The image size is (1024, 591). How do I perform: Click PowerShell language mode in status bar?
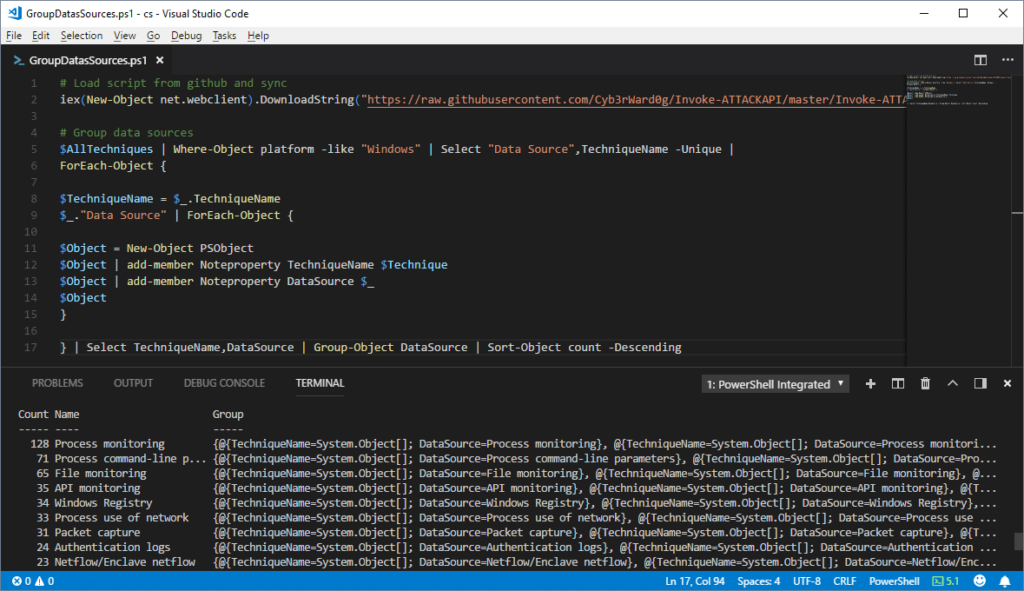coord(893,581)
